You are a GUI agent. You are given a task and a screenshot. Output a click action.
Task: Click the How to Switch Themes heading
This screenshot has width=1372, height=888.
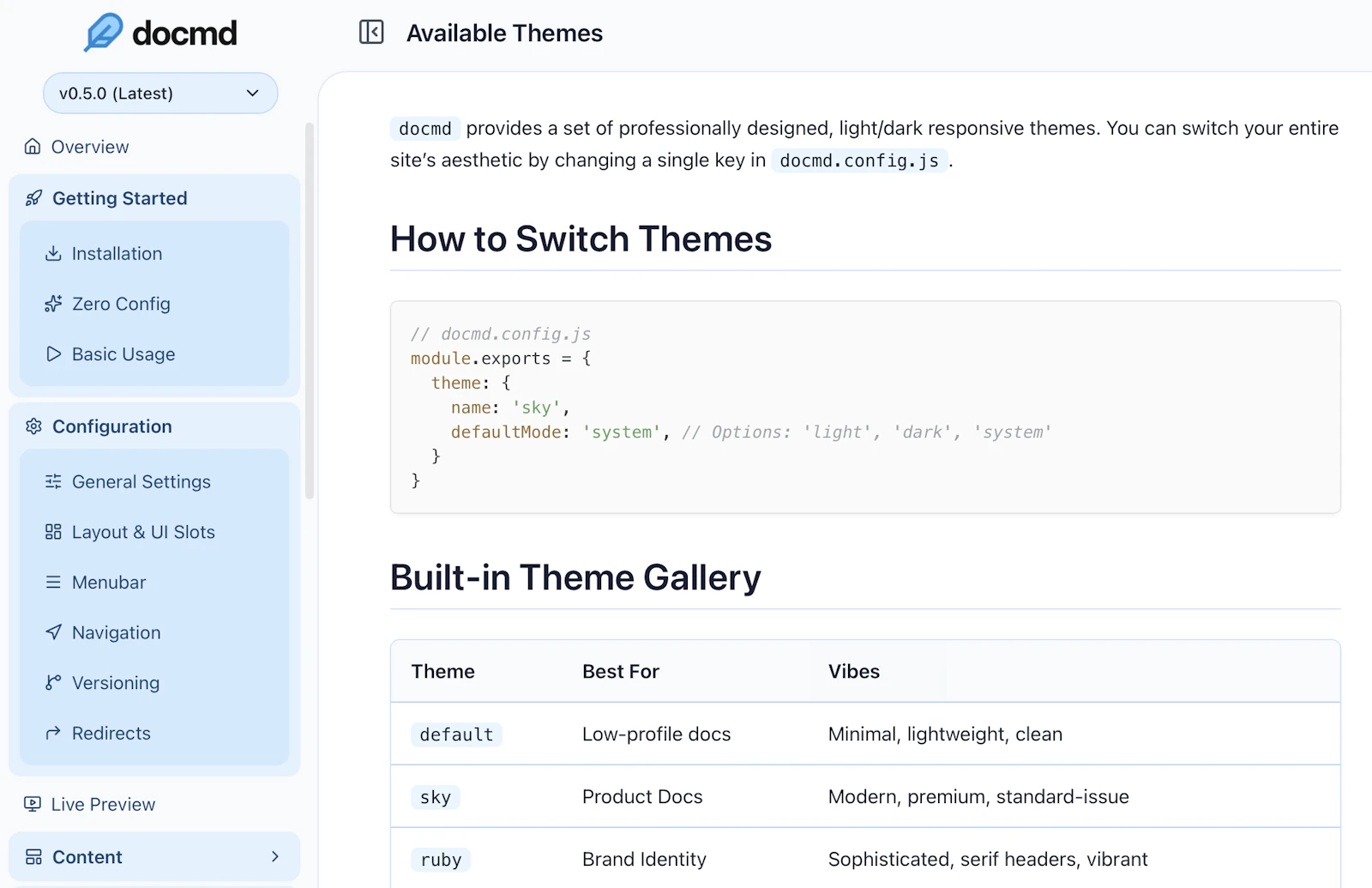coord(581,239)
